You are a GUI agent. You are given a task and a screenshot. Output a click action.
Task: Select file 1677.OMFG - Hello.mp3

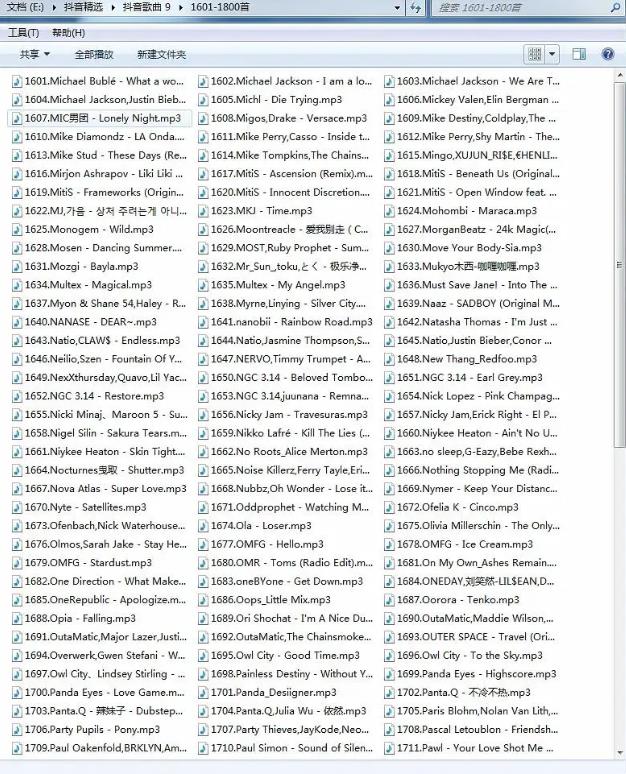point(261,544)
